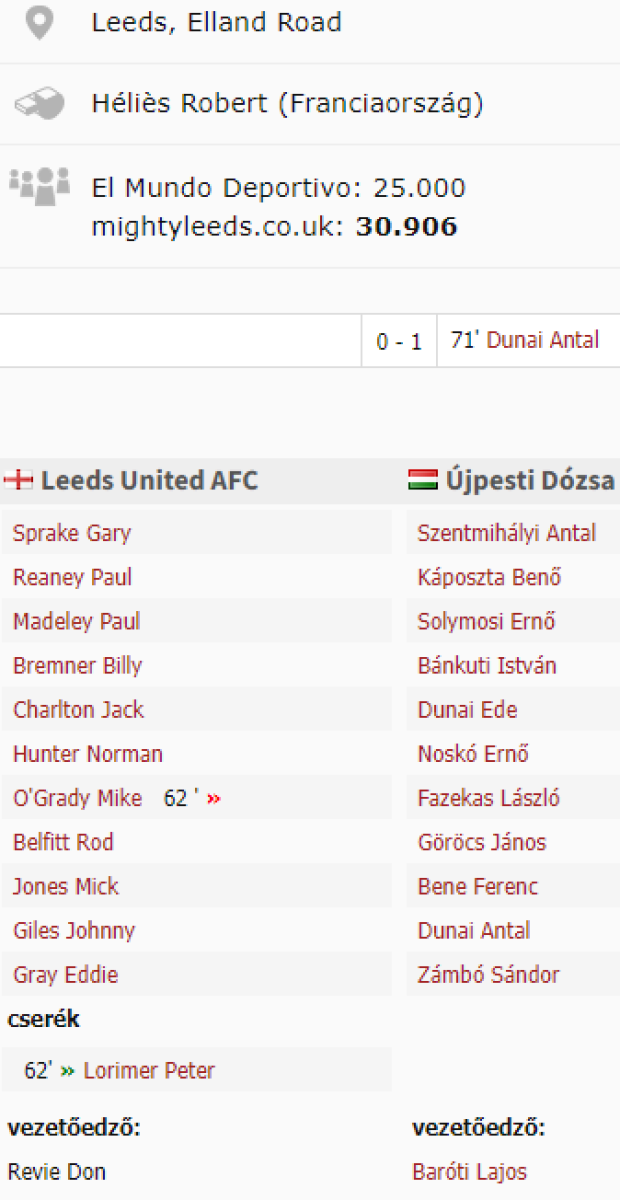Click the attendance crowd icon
This screenshot has width=620, height=1200.
39,185
